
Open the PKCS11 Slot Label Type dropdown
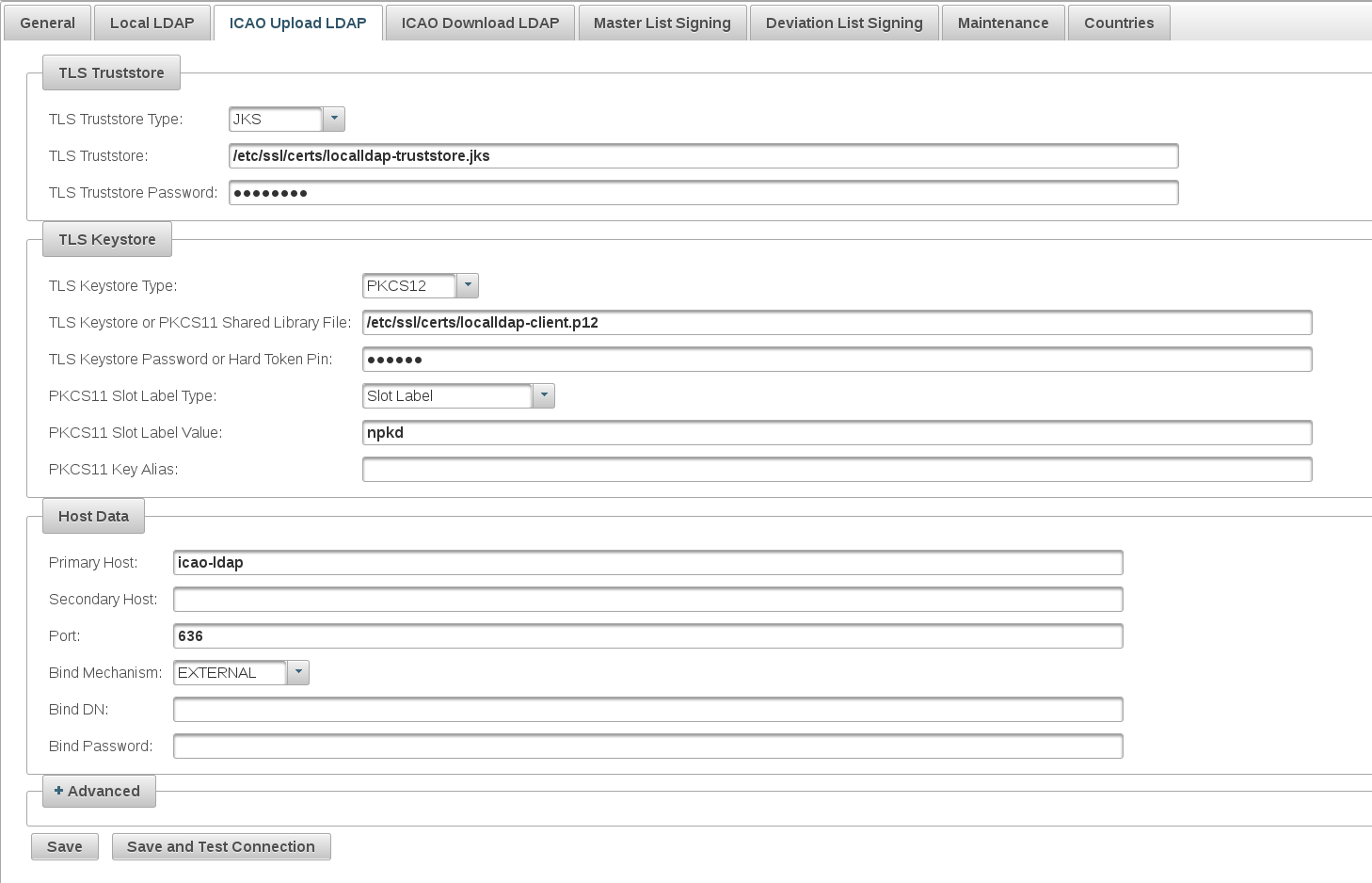544,395
